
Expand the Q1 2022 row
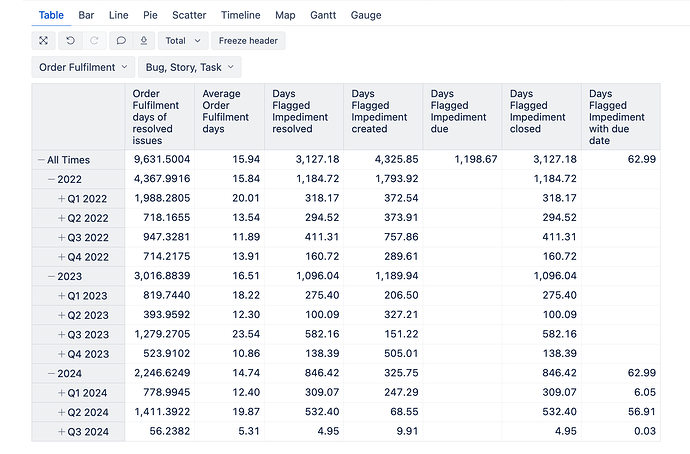pos(61,199)
